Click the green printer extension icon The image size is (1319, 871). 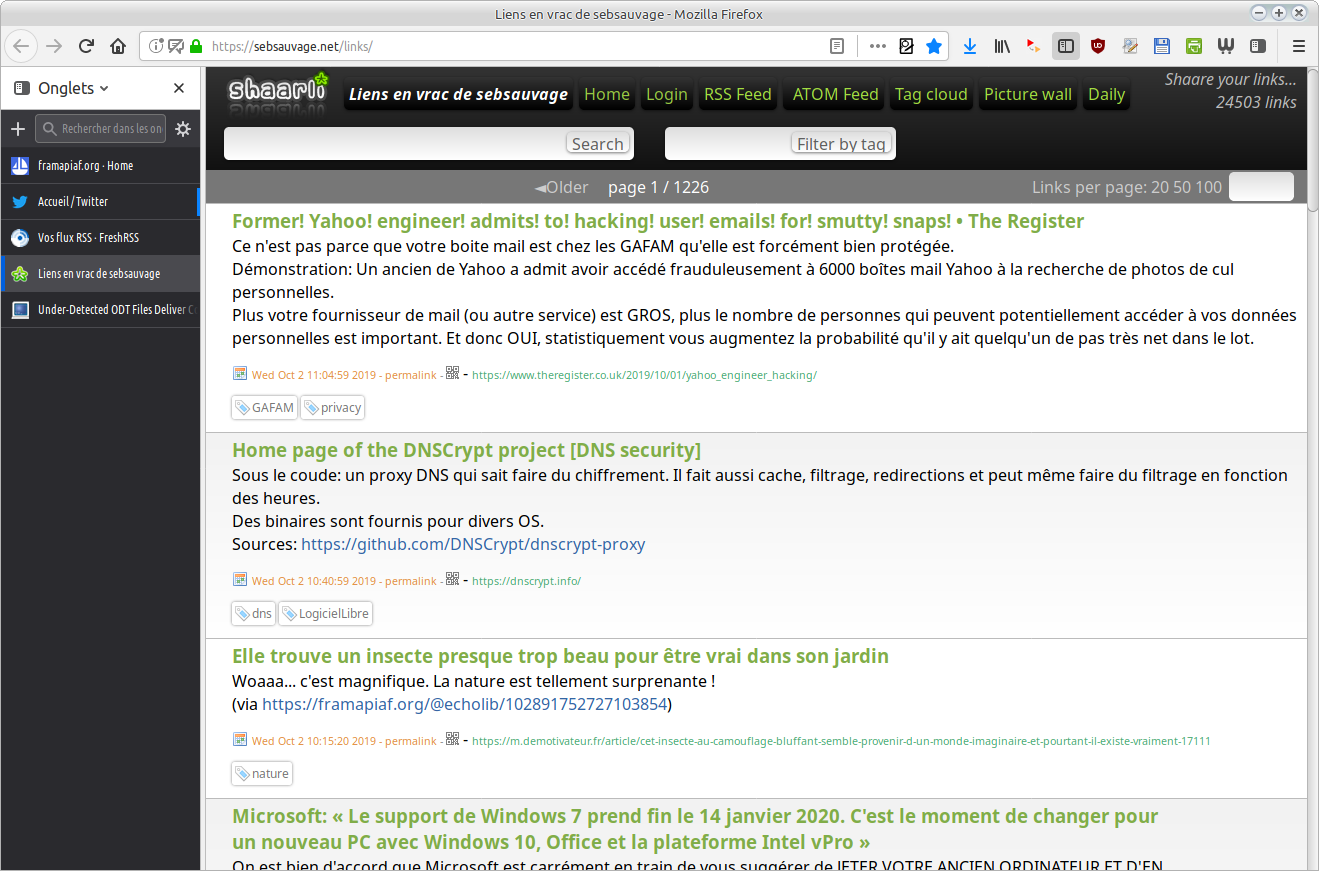[x=1194, y=46]
